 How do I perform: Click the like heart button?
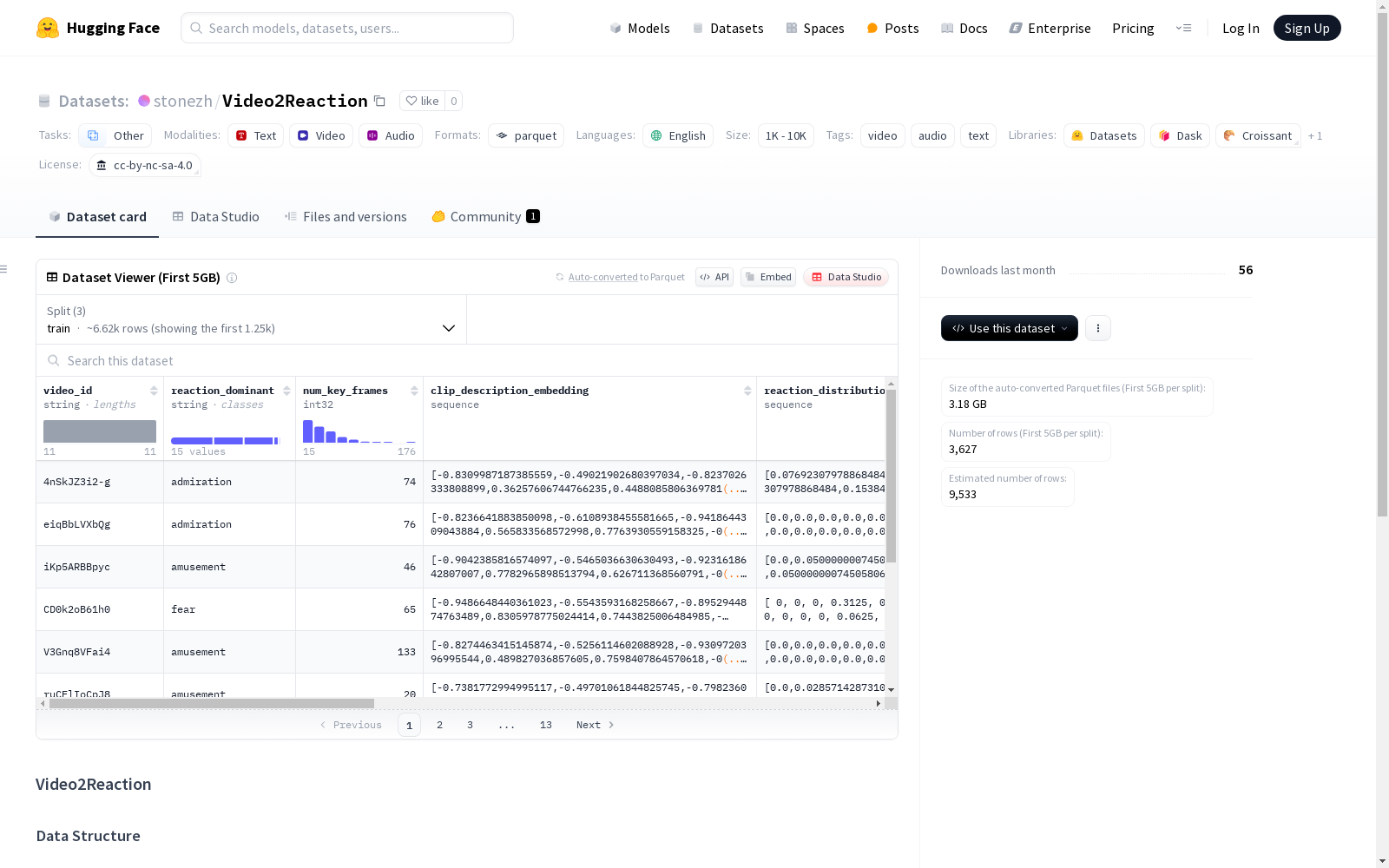click(x=422, y=101)
